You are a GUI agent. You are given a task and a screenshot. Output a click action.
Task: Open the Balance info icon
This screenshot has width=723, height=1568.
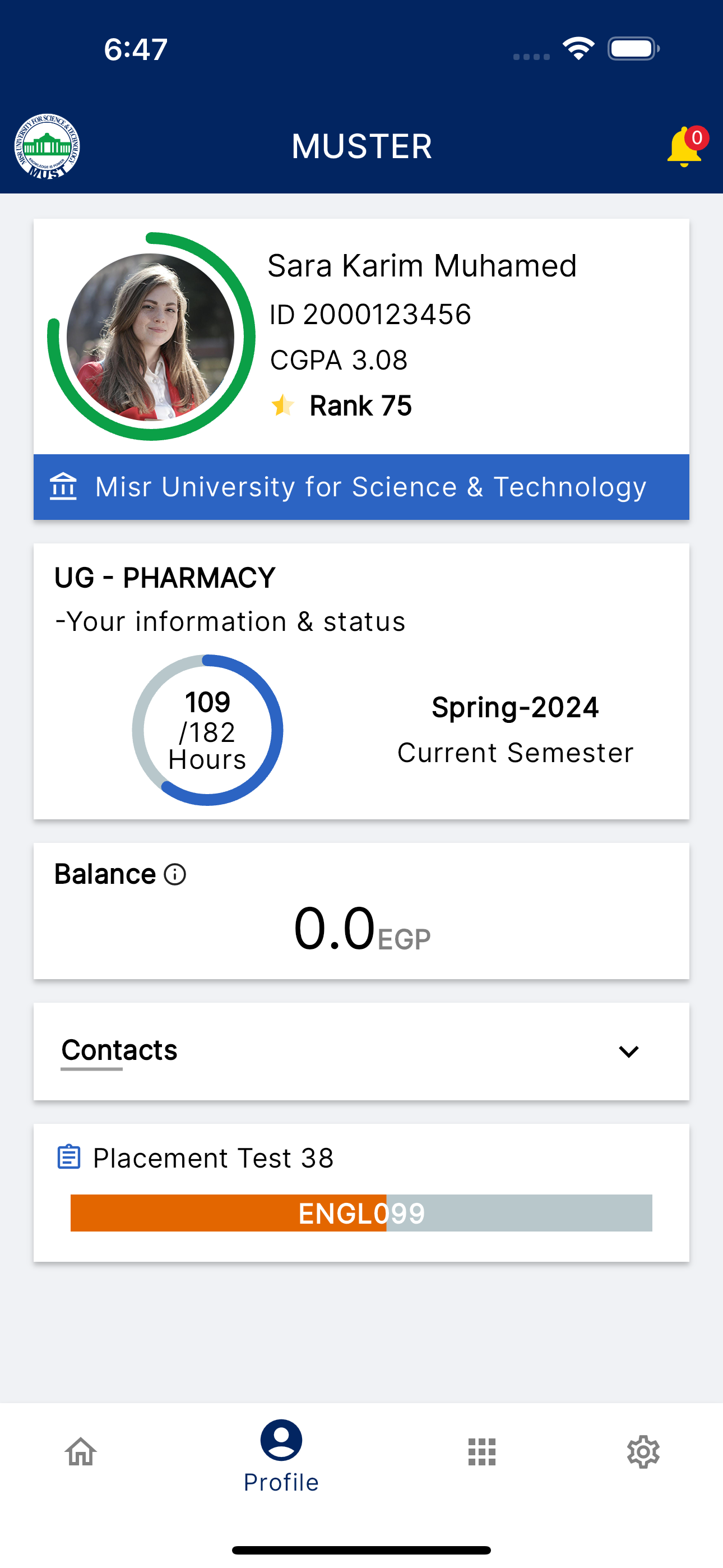tap(175, 874)
